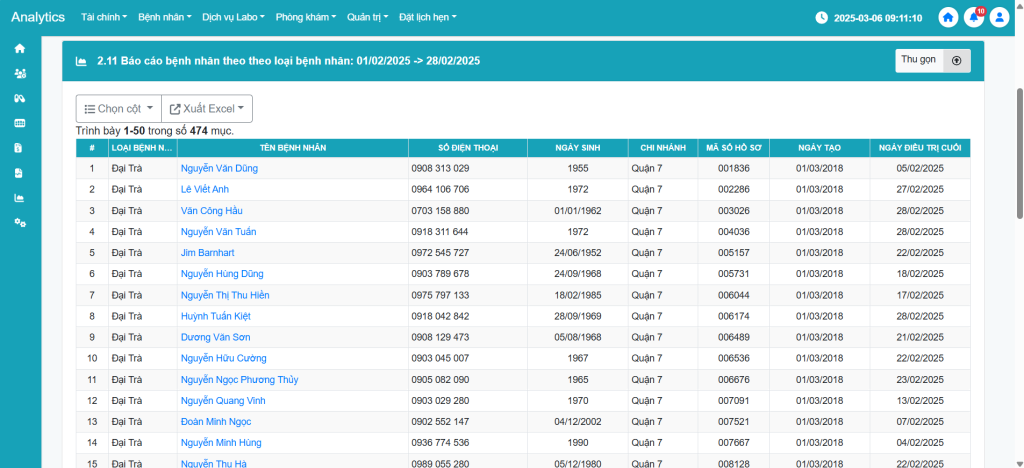The height and width of the screenshot is (468, 1024).
Task: Expand the Chọn cột column selector
Action: pos(118,109)
